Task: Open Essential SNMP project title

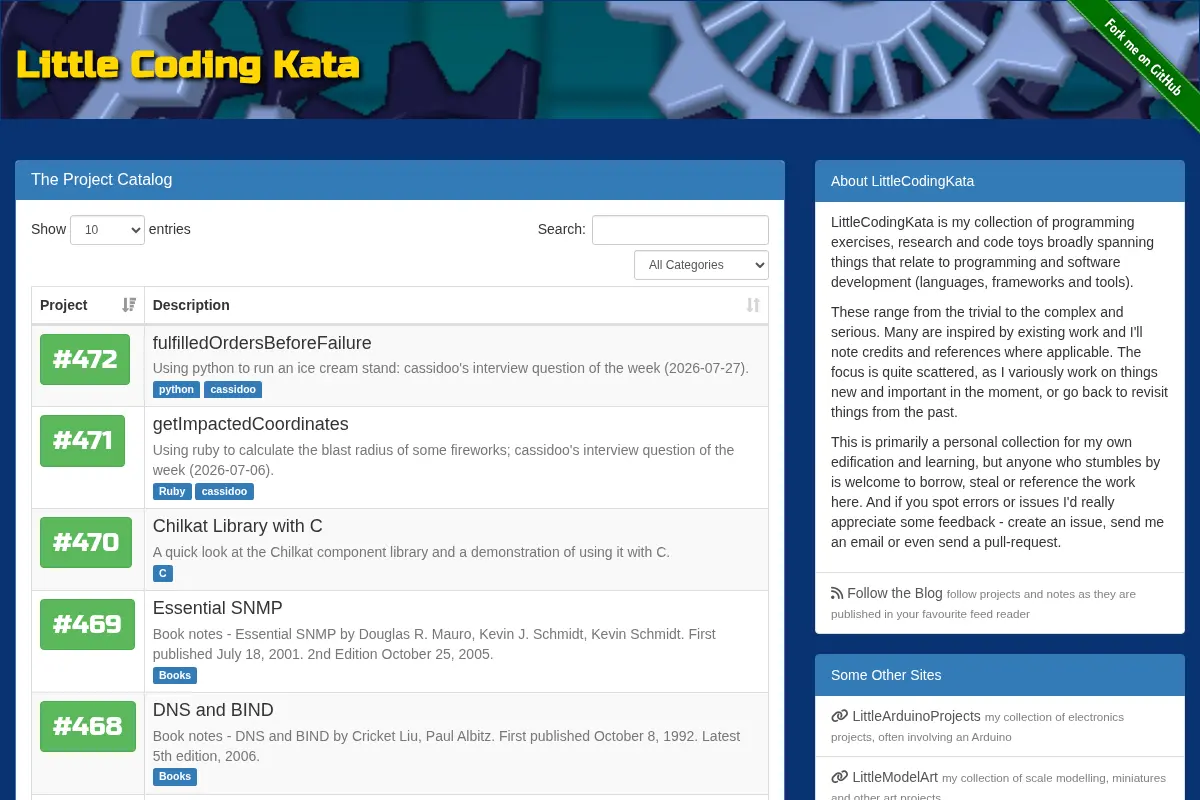Action: click(218, 608)
